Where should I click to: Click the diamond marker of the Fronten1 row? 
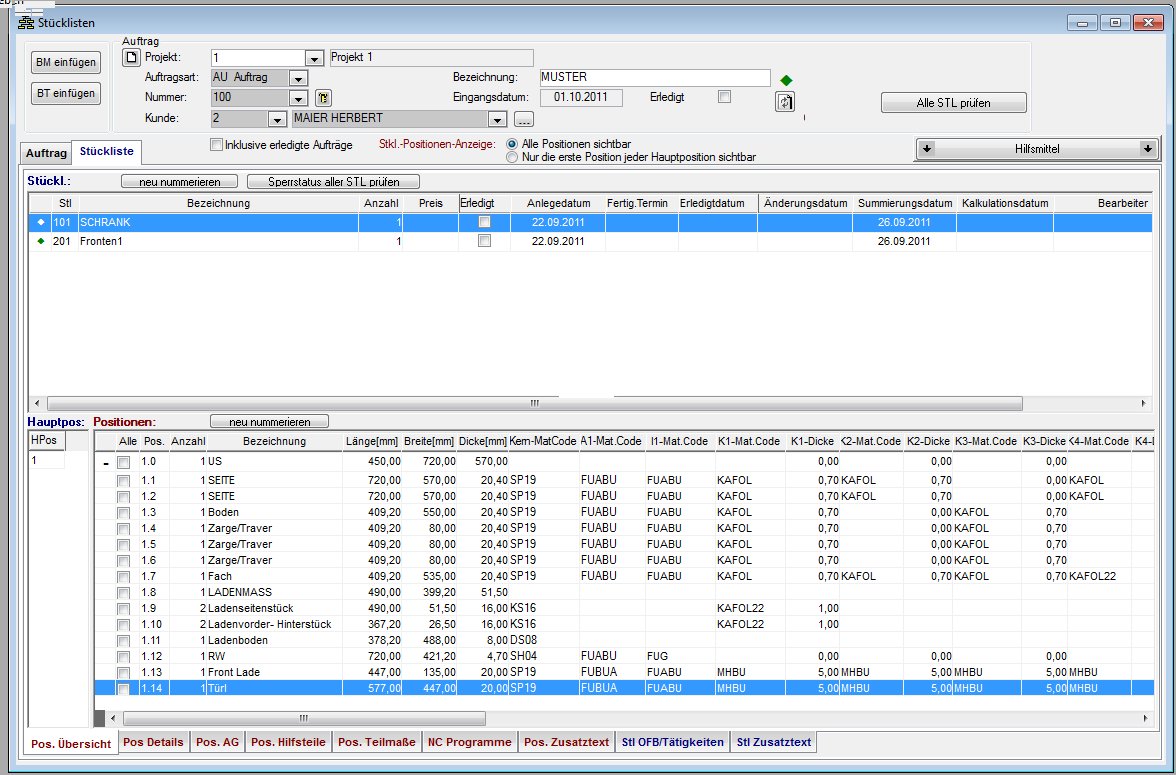41,241
